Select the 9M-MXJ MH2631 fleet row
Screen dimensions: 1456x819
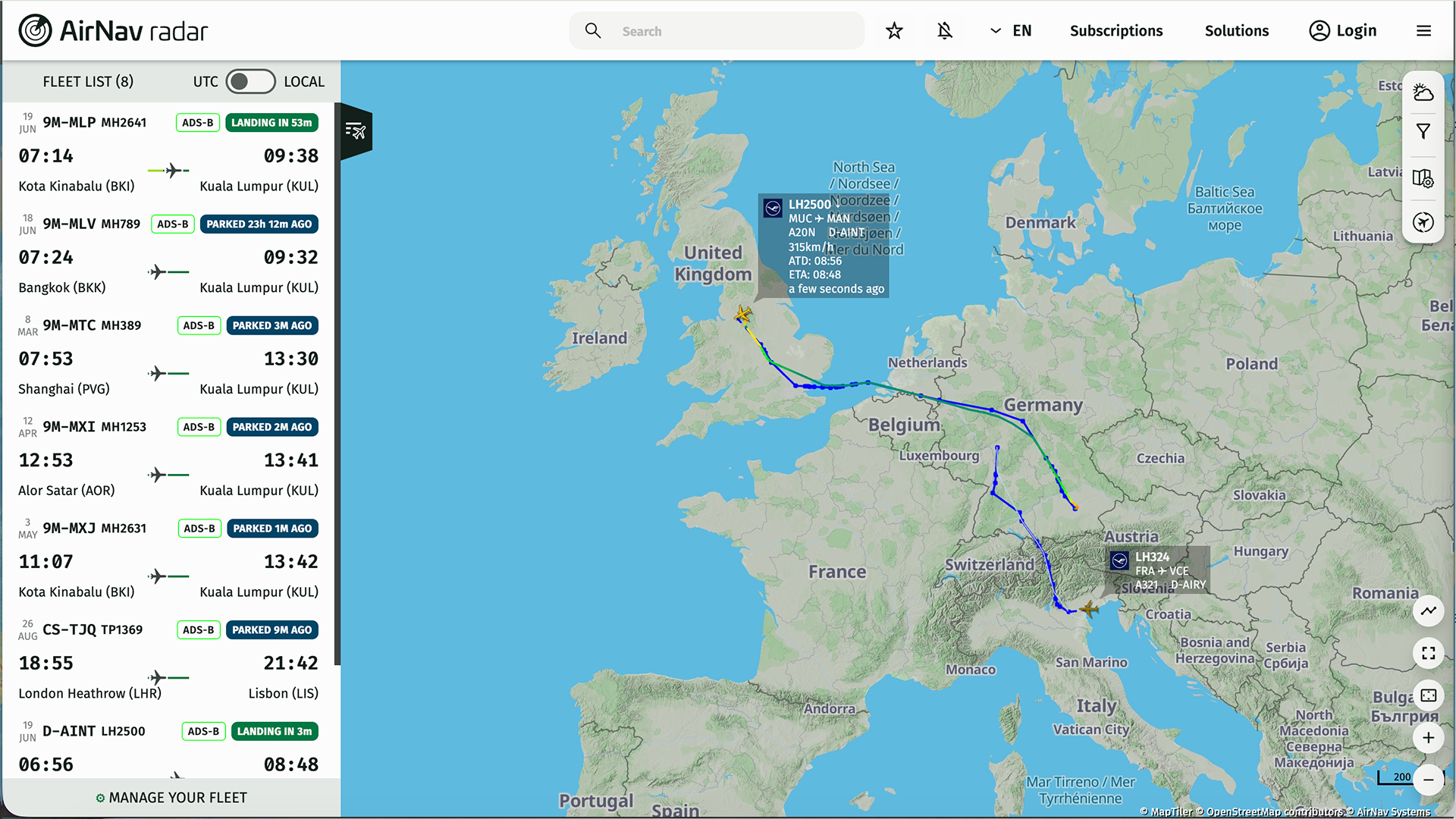coord(168,560)
